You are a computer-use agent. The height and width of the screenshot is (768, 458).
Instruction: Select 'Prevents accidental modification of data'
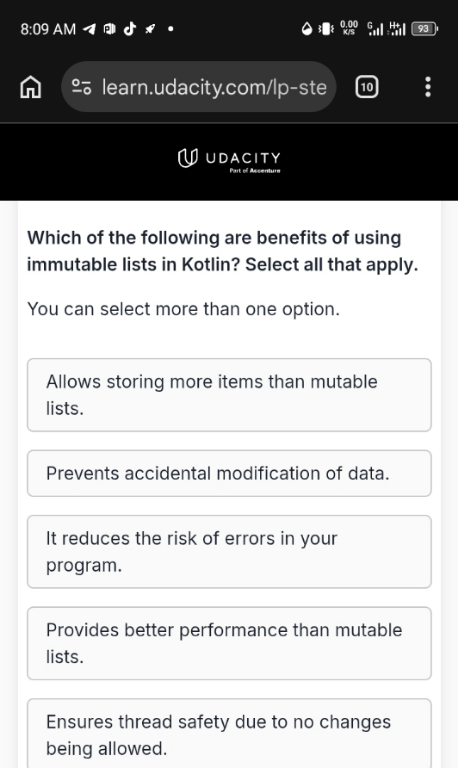[229, 473]
